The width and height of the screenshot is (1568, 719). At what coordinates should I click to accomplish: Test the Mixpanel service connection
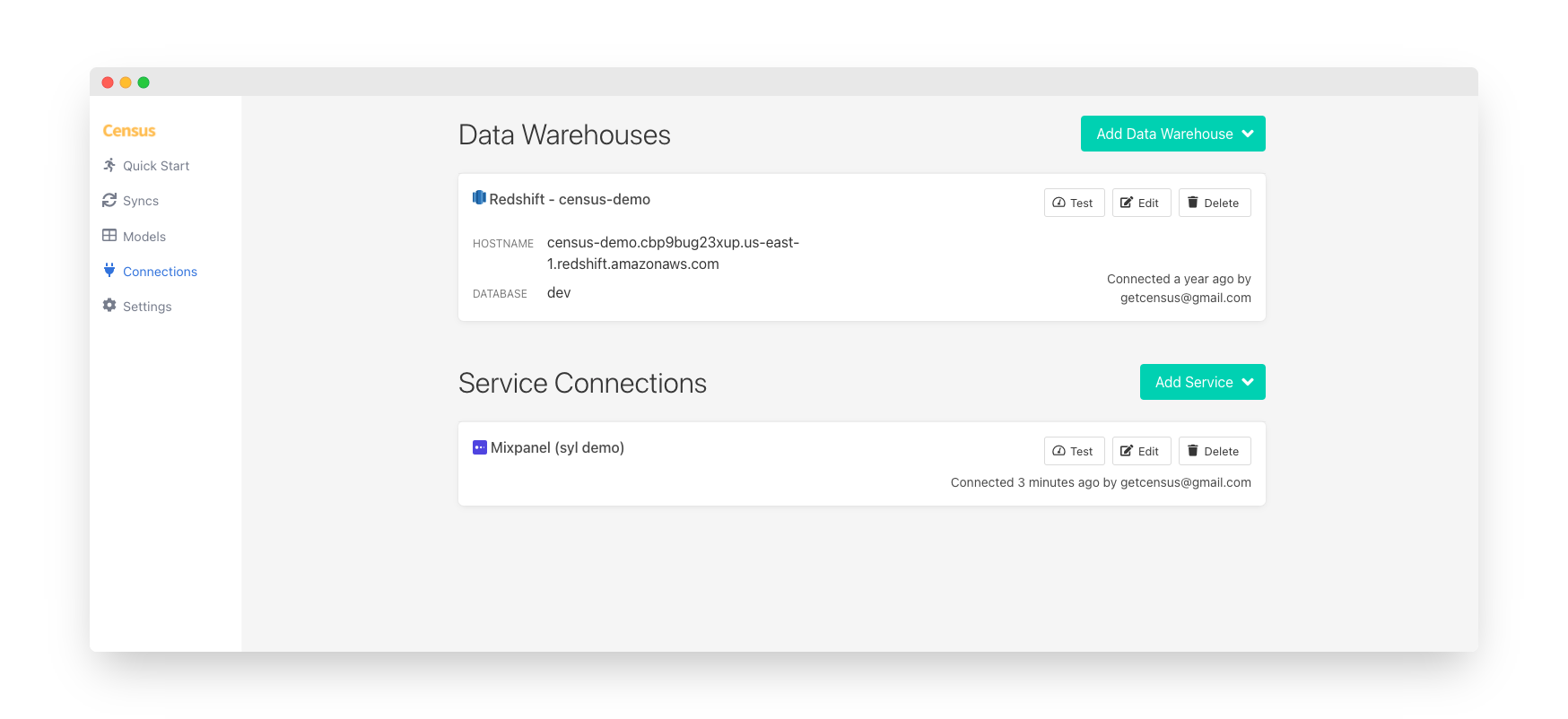coord(1074,451)
